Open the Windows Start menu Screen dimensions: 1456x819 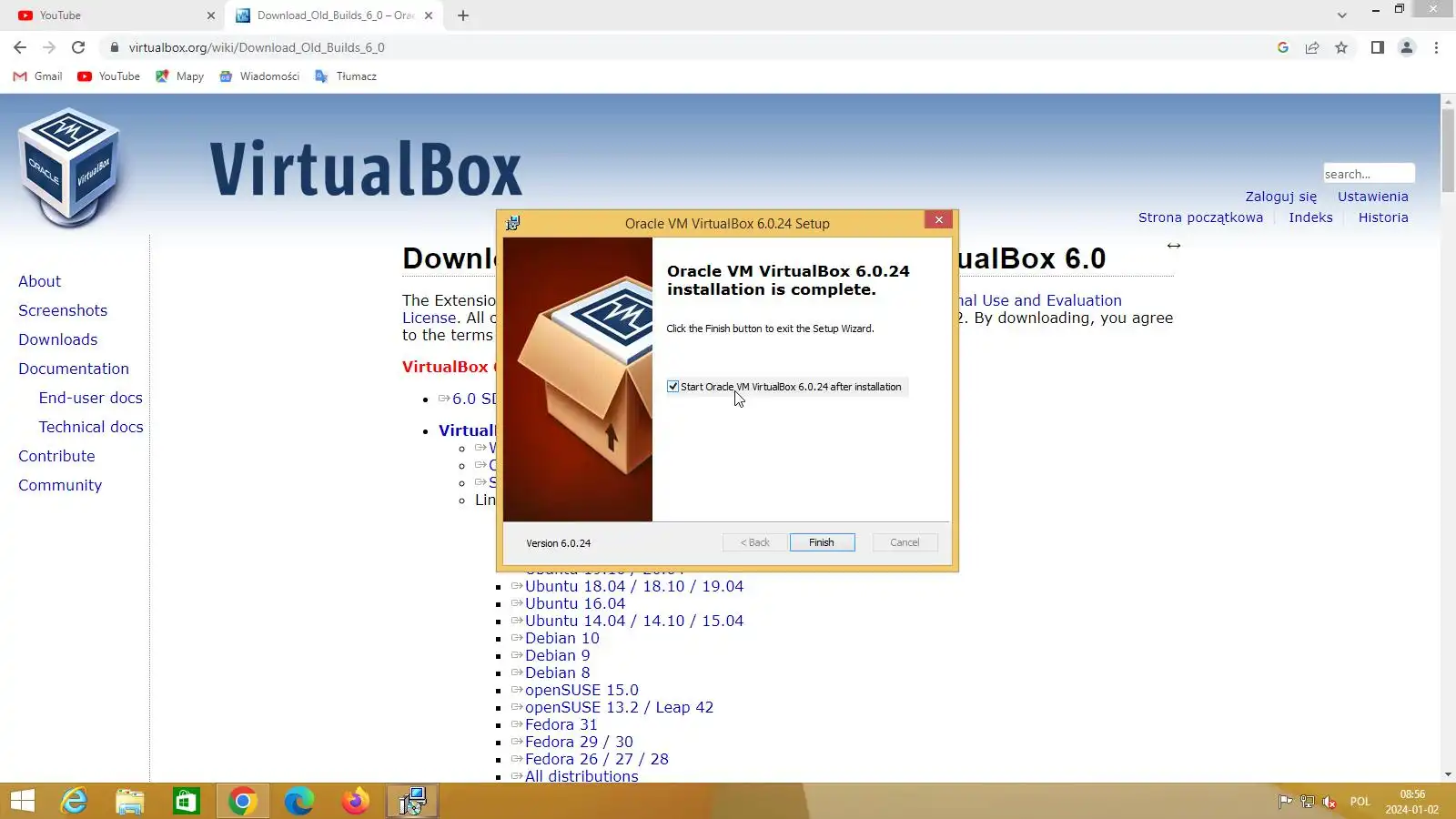click(x=22, y=802)
